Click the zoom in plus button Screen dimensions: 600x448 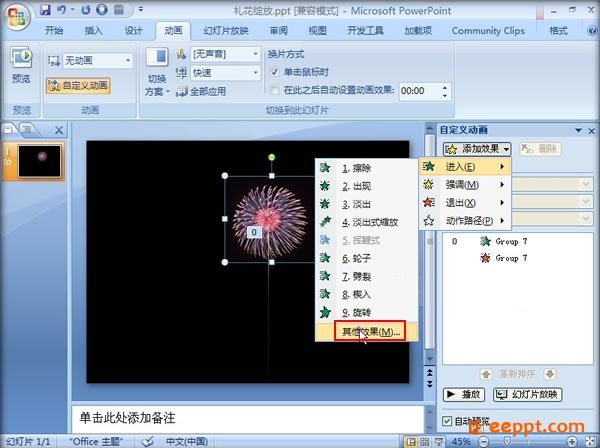point(572,442)
